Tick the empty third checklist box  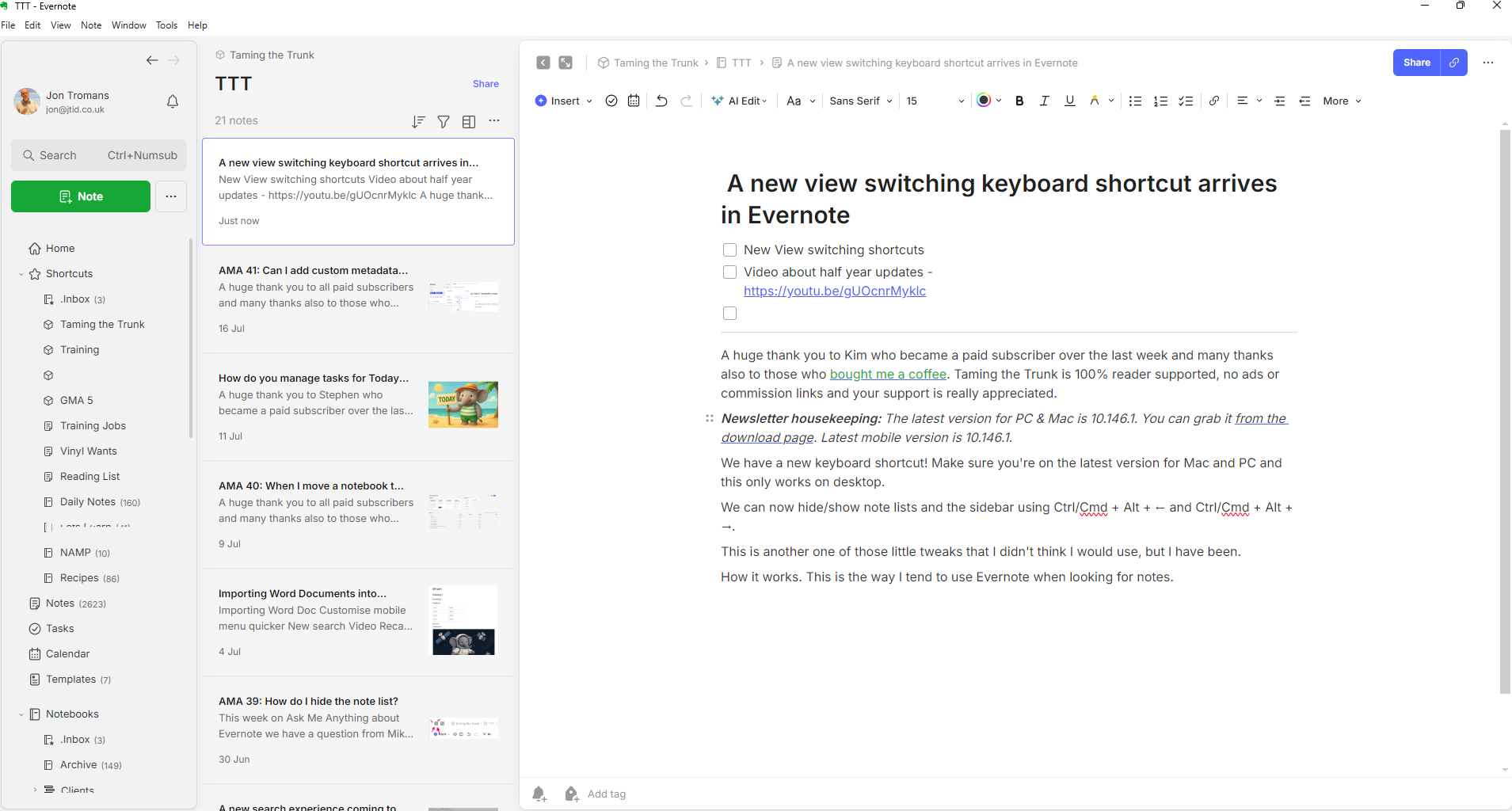coord(730,314)
